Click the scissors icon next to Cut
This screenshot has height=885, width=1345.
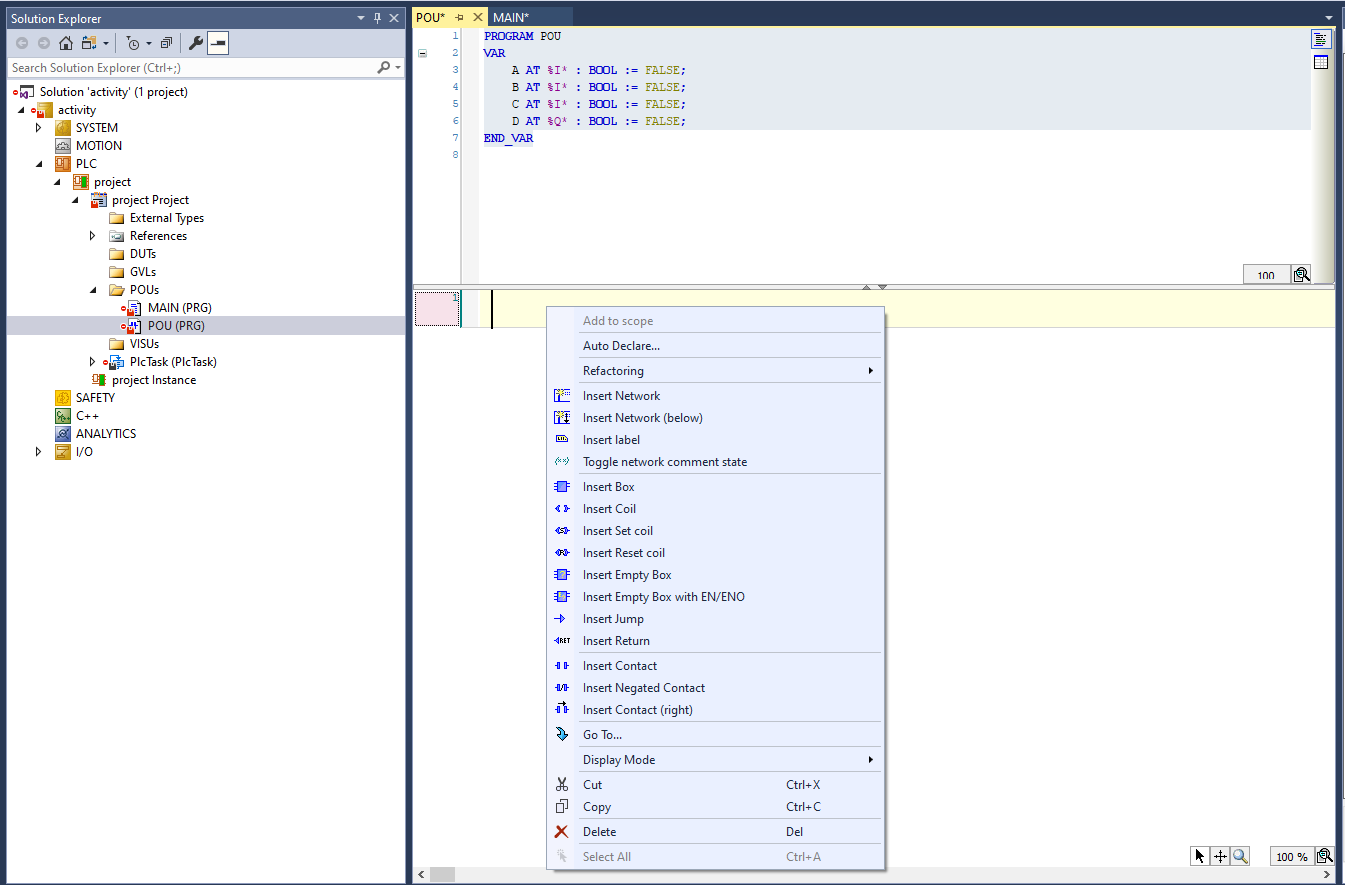(562, 785)
